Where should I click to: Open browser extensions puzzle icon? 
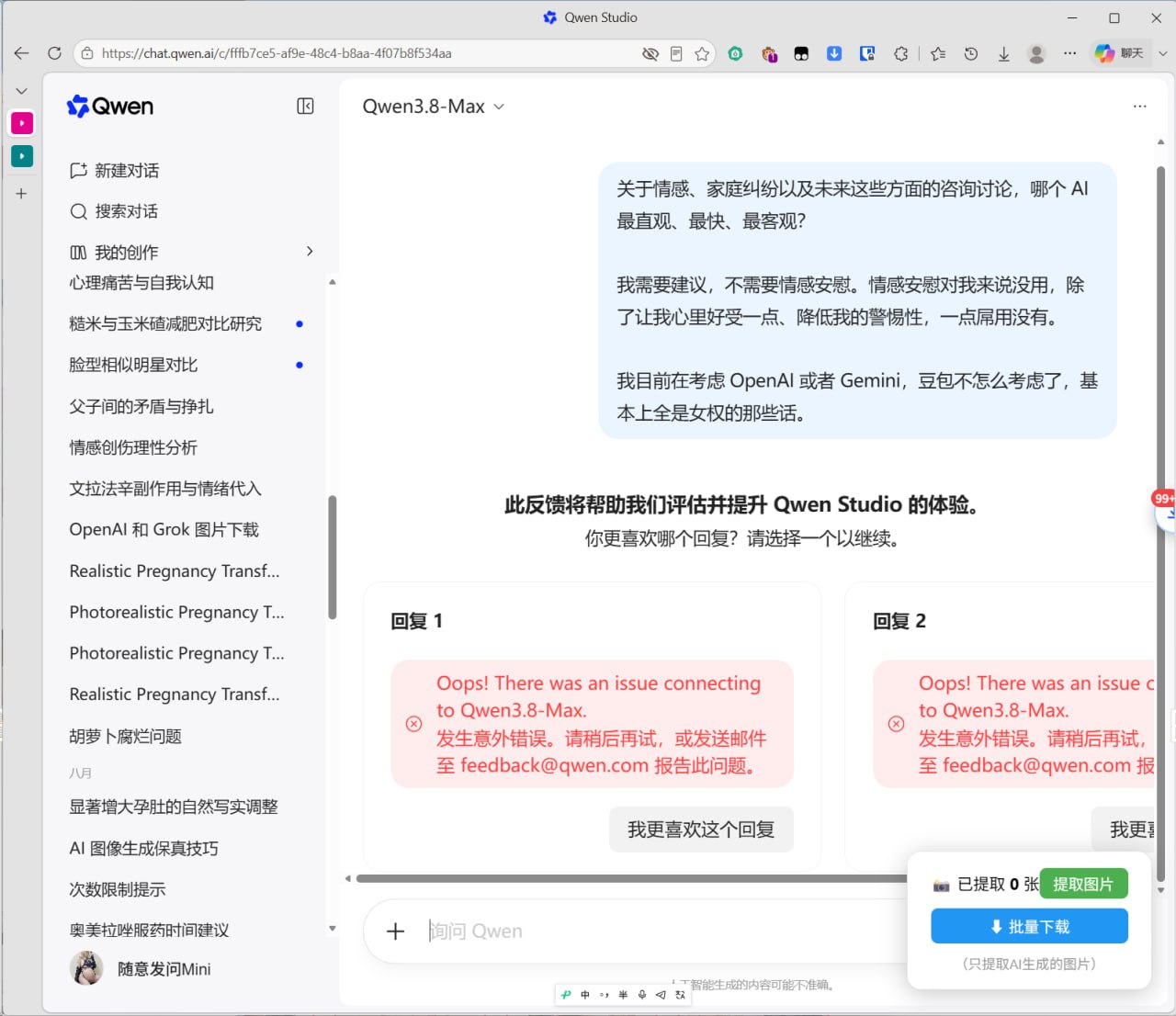[x=901, y=53]
